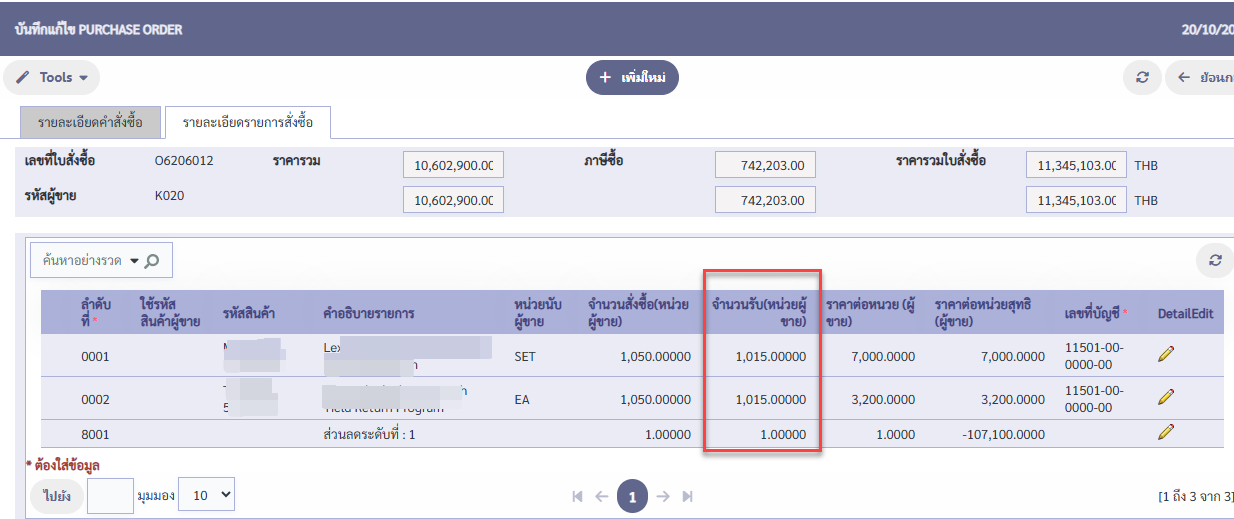This screenshot has width=1234, height=519.
Task: Switch to รายละเอียดคำสั่งซื้อ tab
Action: [x=90, y=122]
